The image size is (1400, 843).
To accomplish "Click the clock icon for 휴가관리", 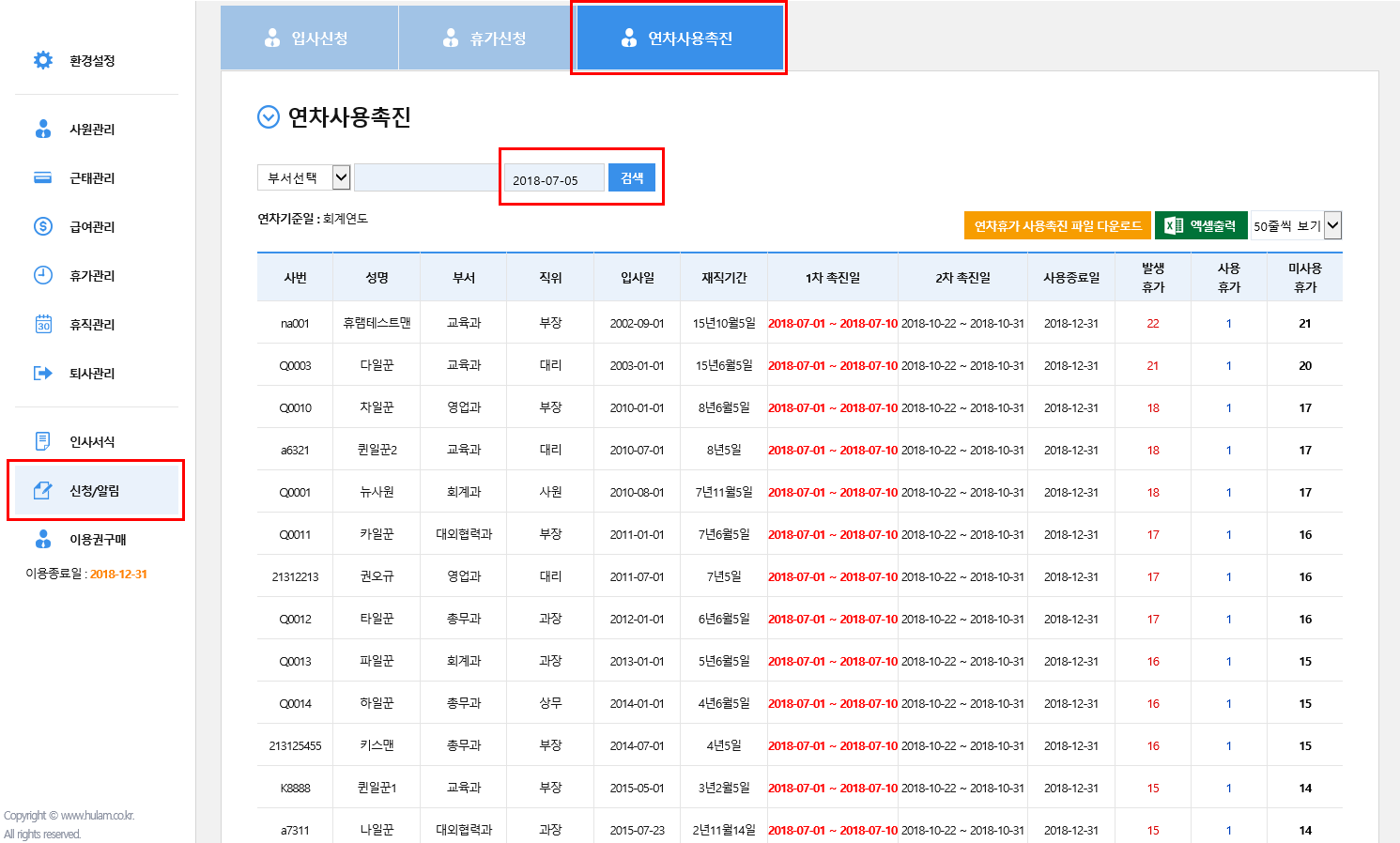I will pos(43,275).
